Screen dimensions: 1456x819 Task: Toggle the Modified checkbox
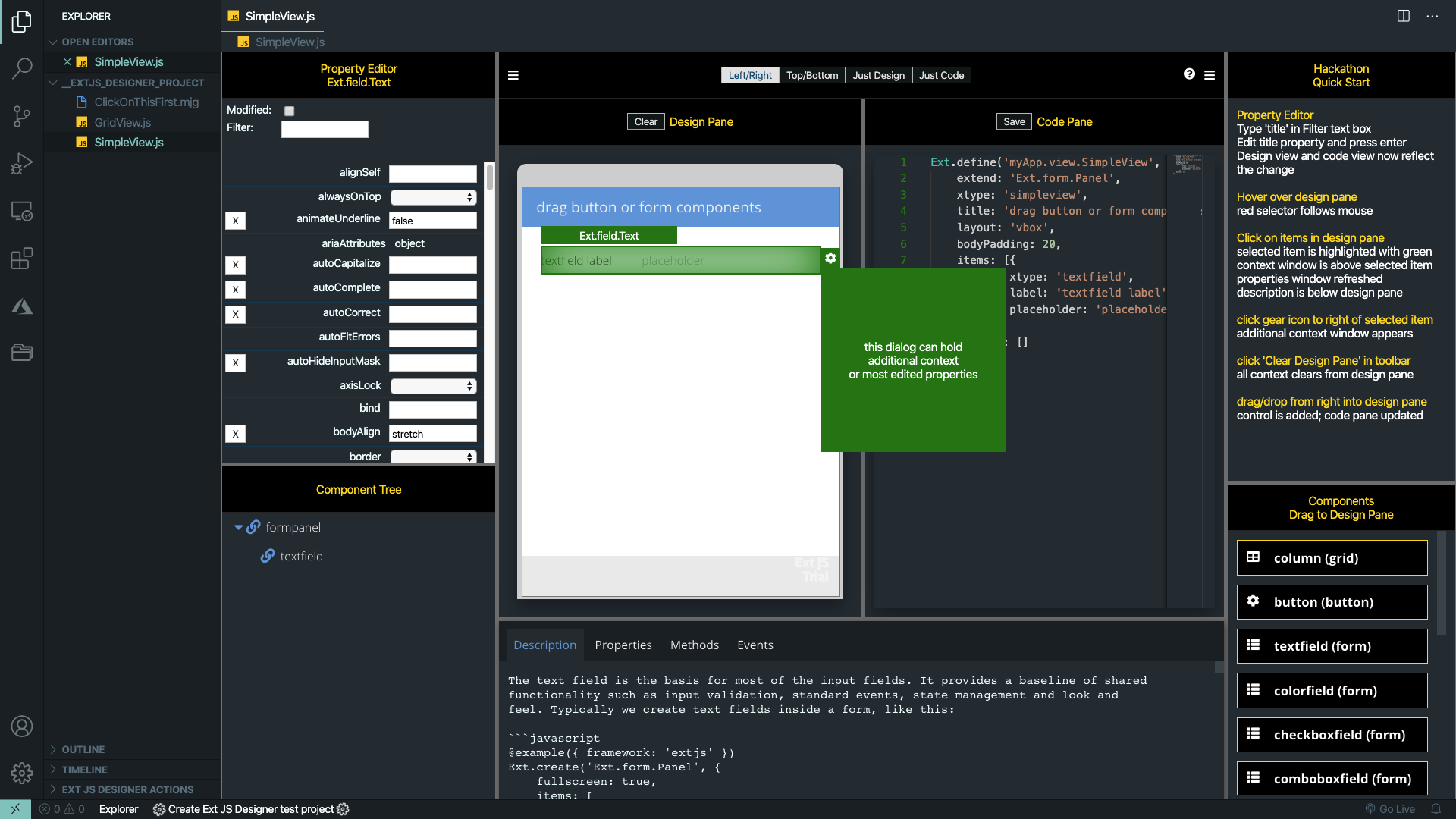289,111
